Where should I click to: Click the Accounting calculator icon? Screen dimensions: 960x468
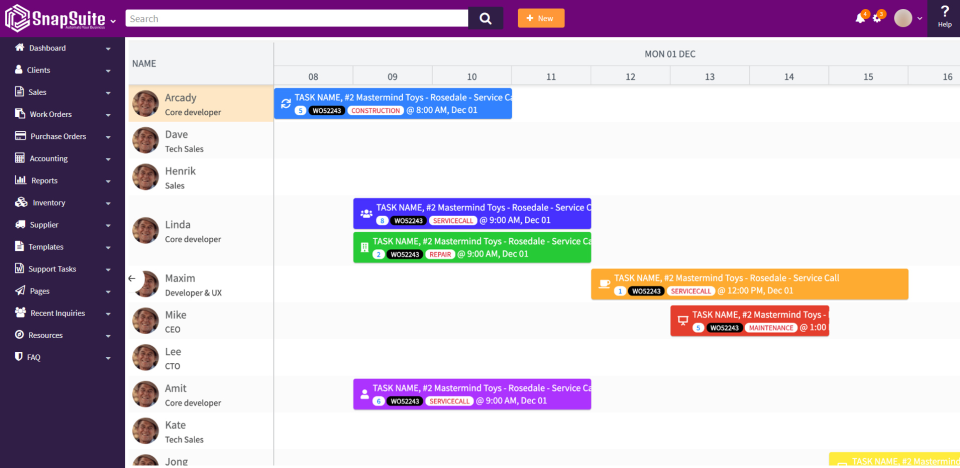point(20,158)
